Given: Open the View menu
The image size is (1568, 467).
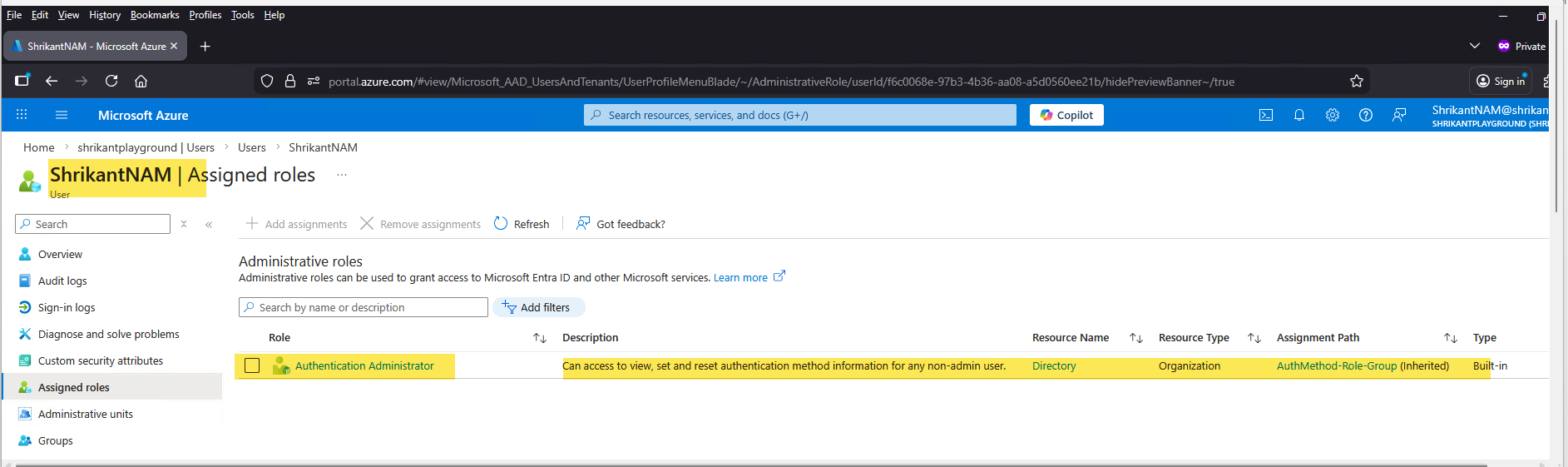Looking at the screenshot, I should 68,15.
